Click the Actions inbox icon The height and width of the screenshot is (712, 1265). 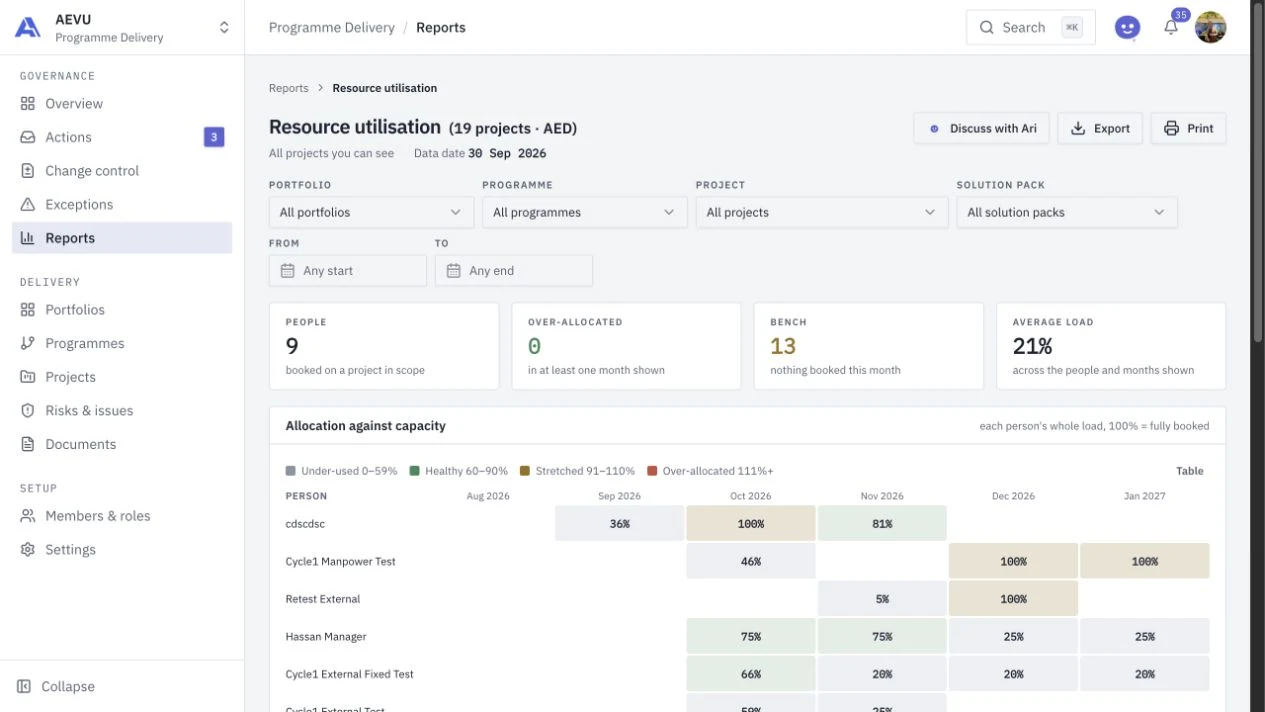(x=28, y=137)
